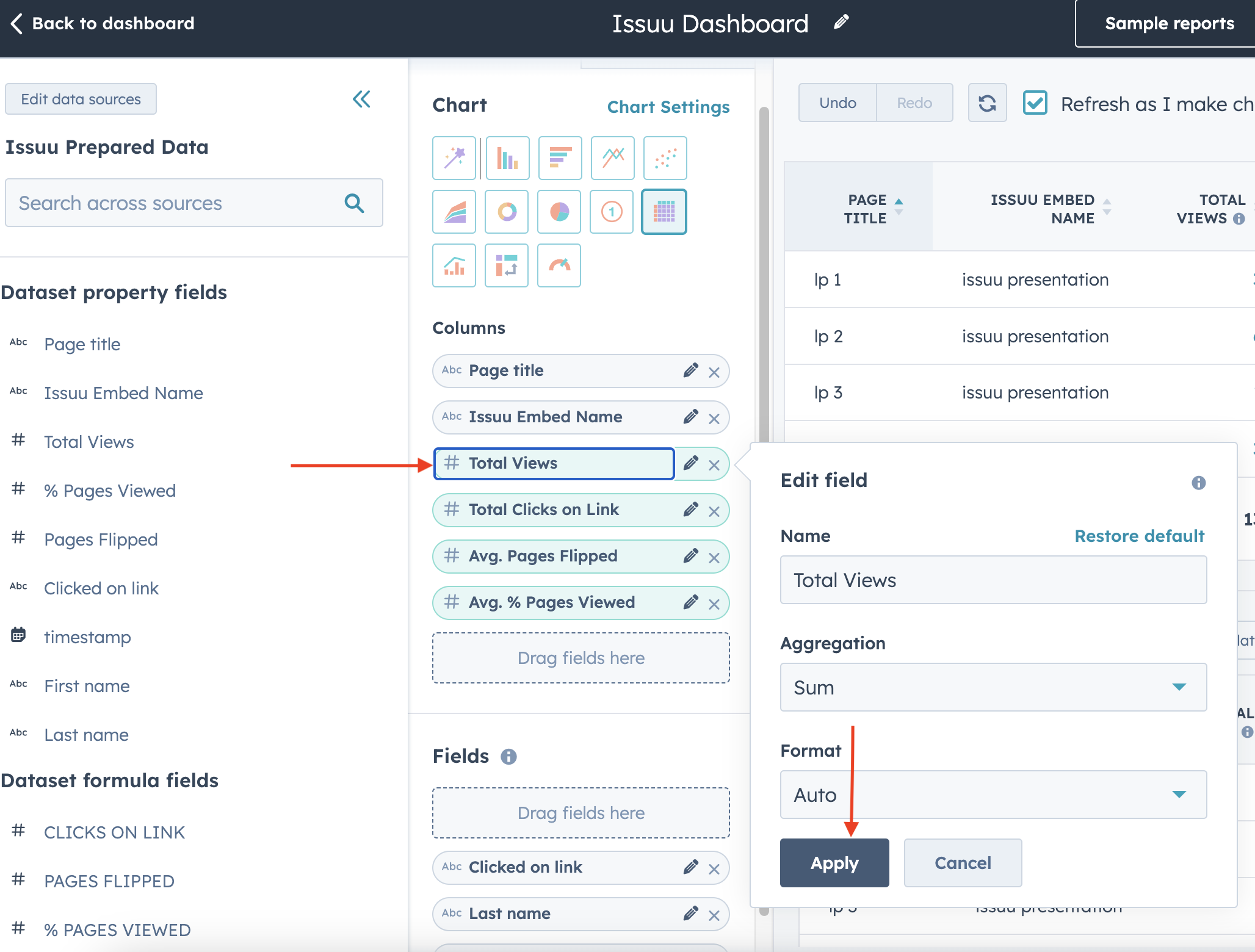
Task: Select the KPI single number chart type
Action: (x=612, y=212)
